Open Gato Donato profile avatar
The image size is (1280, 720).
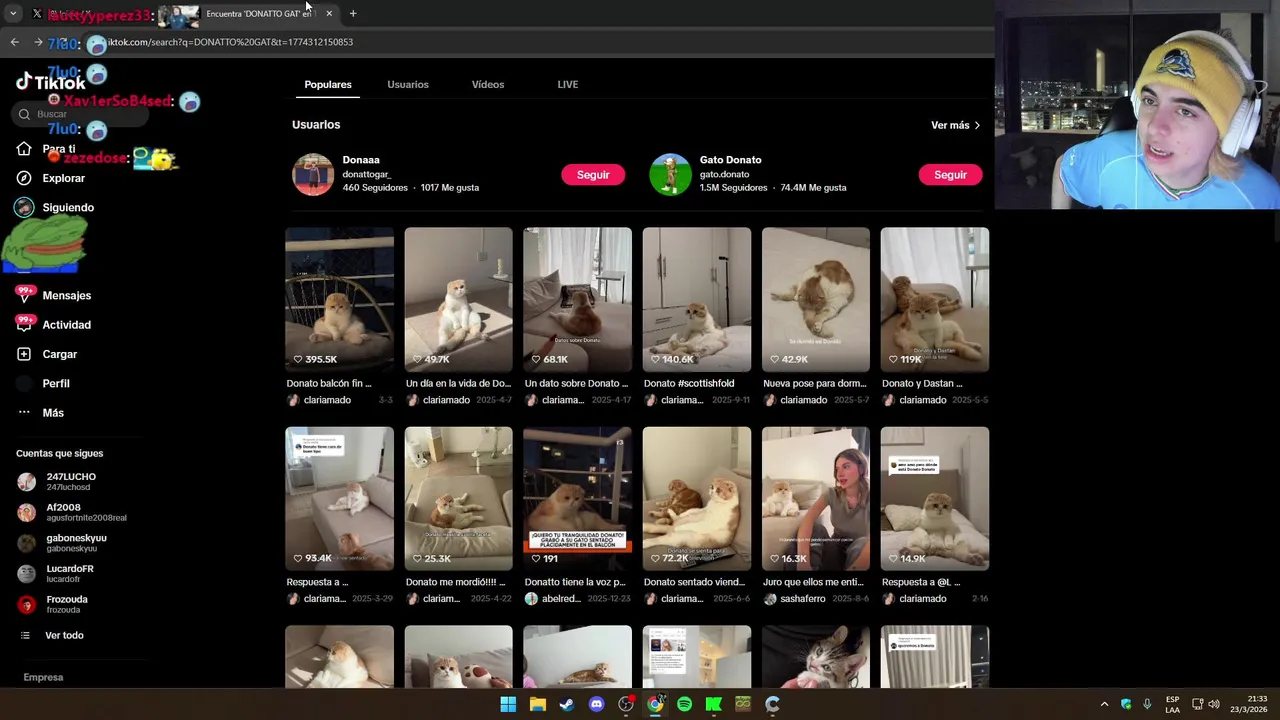click(x=670, y=175)
